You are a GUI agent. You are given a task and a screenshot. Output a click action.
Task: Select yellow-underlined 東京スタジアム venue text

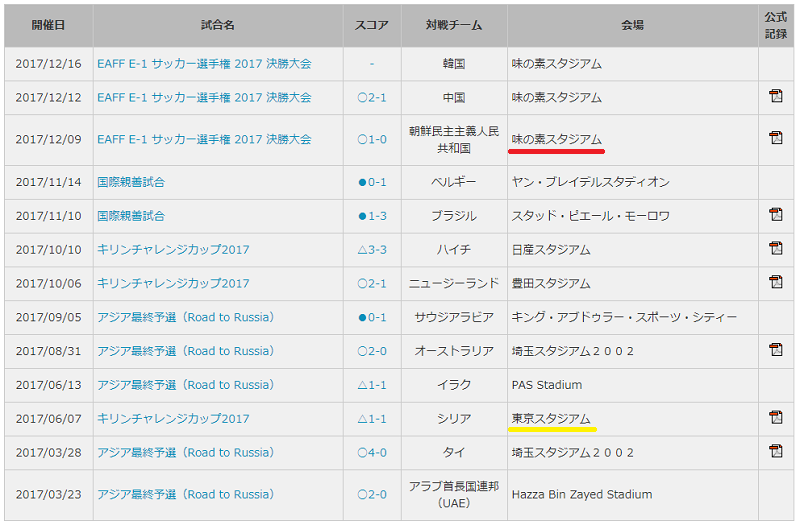(551, 419)
